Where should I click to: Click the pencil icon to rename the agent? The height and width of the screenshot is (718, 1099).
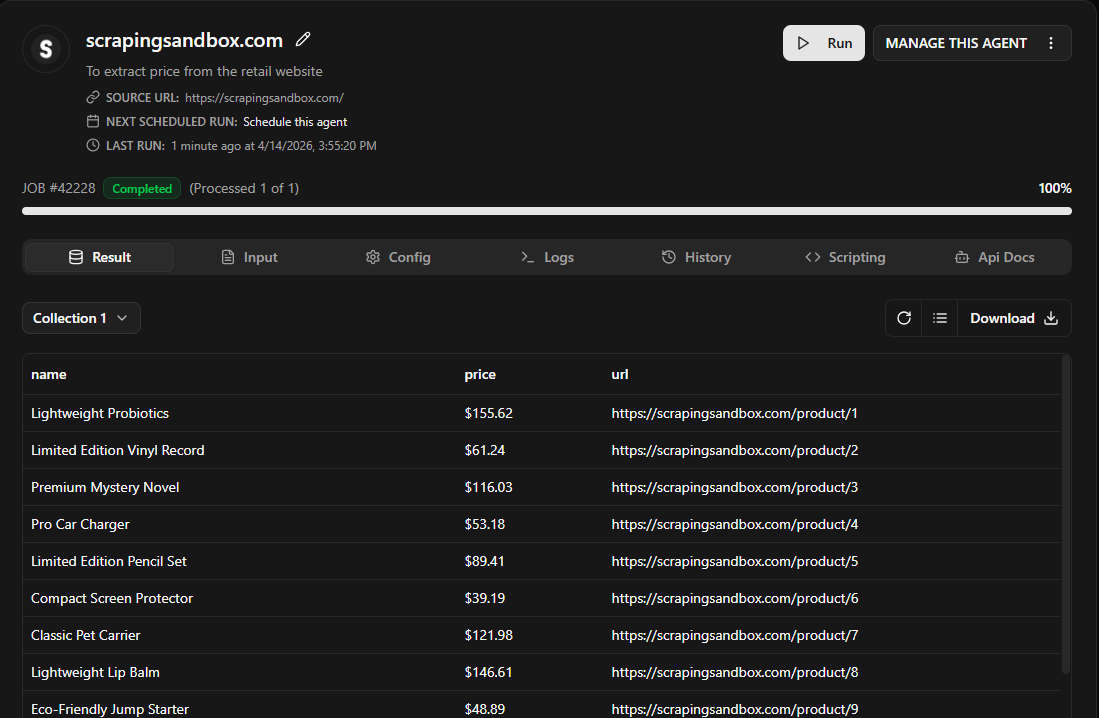(303, 39)
